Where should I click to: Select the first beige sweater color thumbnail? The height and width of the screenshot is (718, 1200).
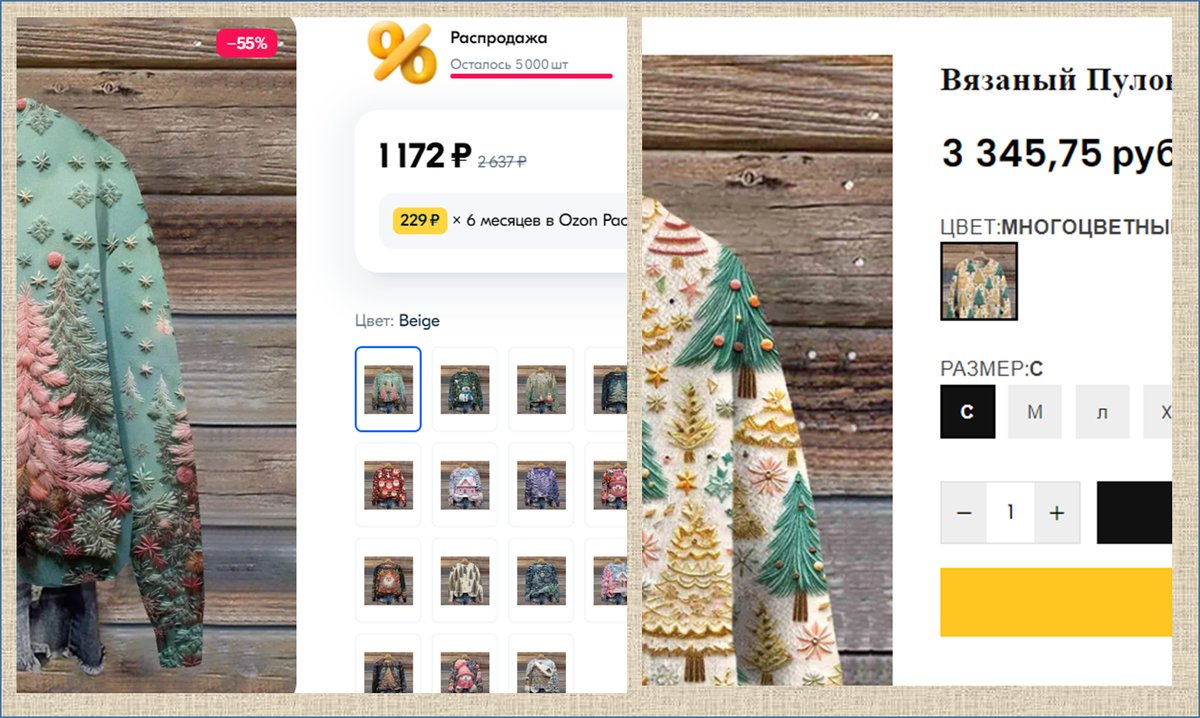(x=388, y=389)
